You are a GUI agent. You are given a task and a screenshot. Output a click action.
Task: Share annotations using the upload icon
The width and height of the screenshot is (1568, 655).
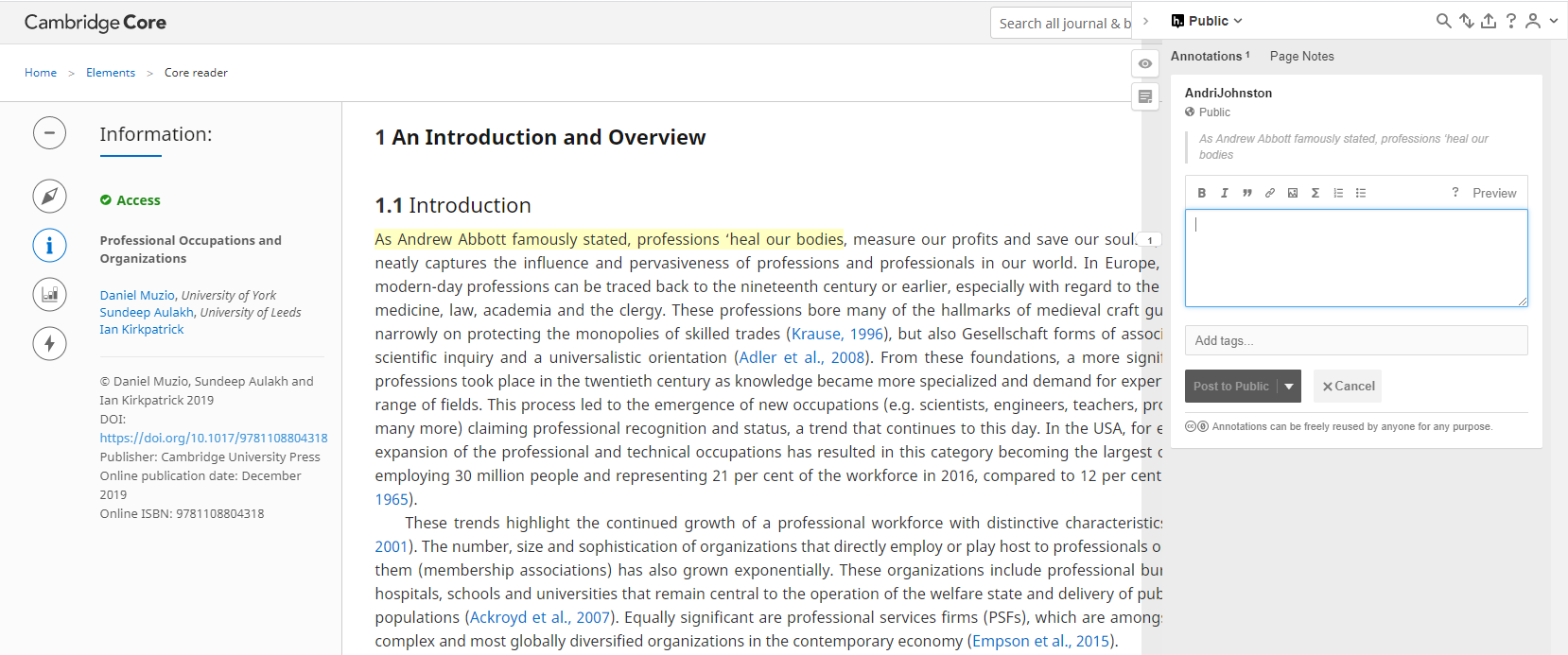coord(1489,21)
